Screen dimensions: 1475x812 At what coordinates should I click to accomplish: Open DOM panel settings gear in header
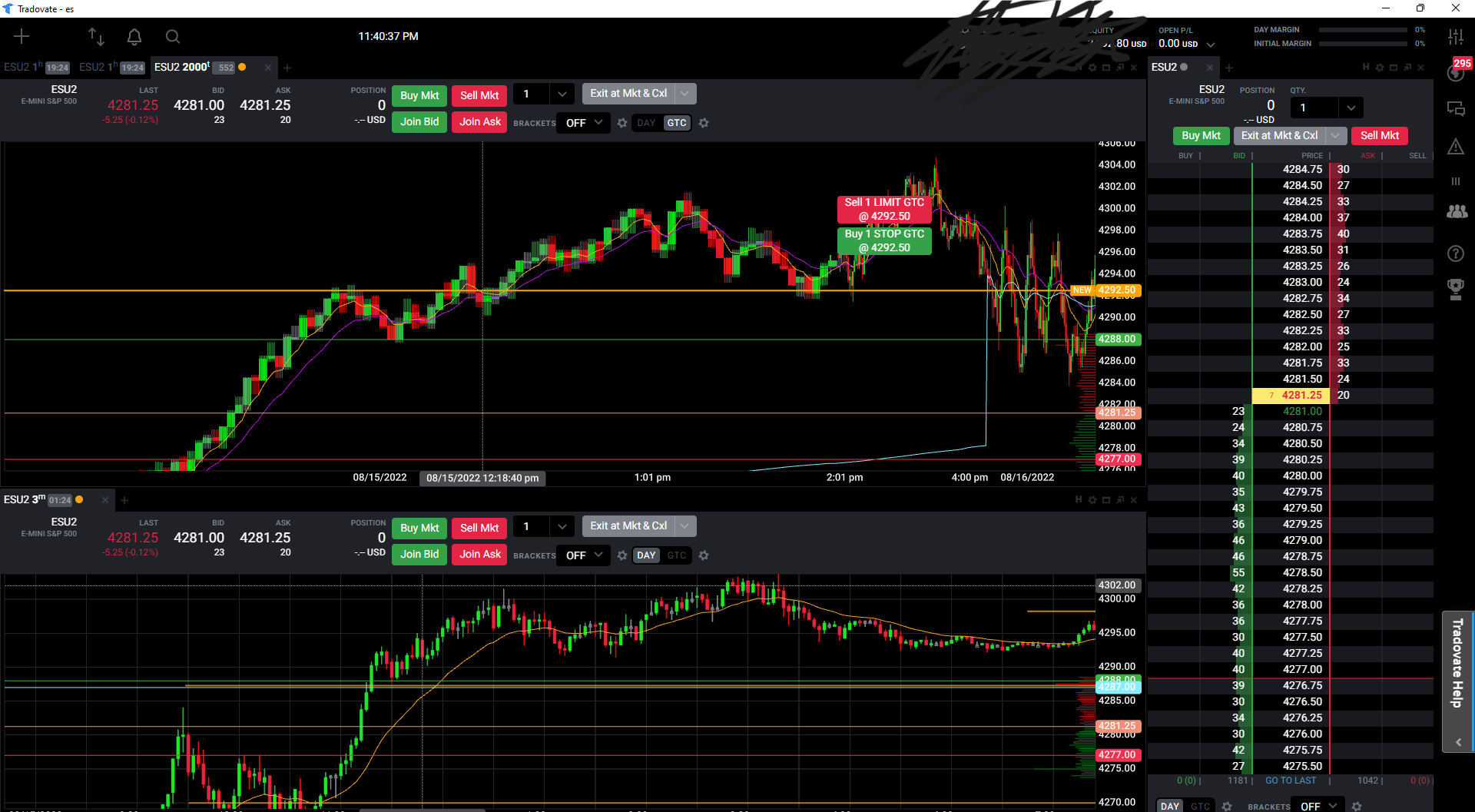(1380, 68)
